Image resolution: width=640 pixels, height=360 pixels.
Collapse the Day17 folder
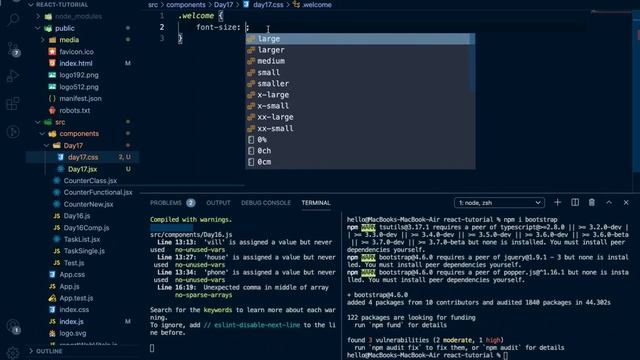tap(47, 146)
